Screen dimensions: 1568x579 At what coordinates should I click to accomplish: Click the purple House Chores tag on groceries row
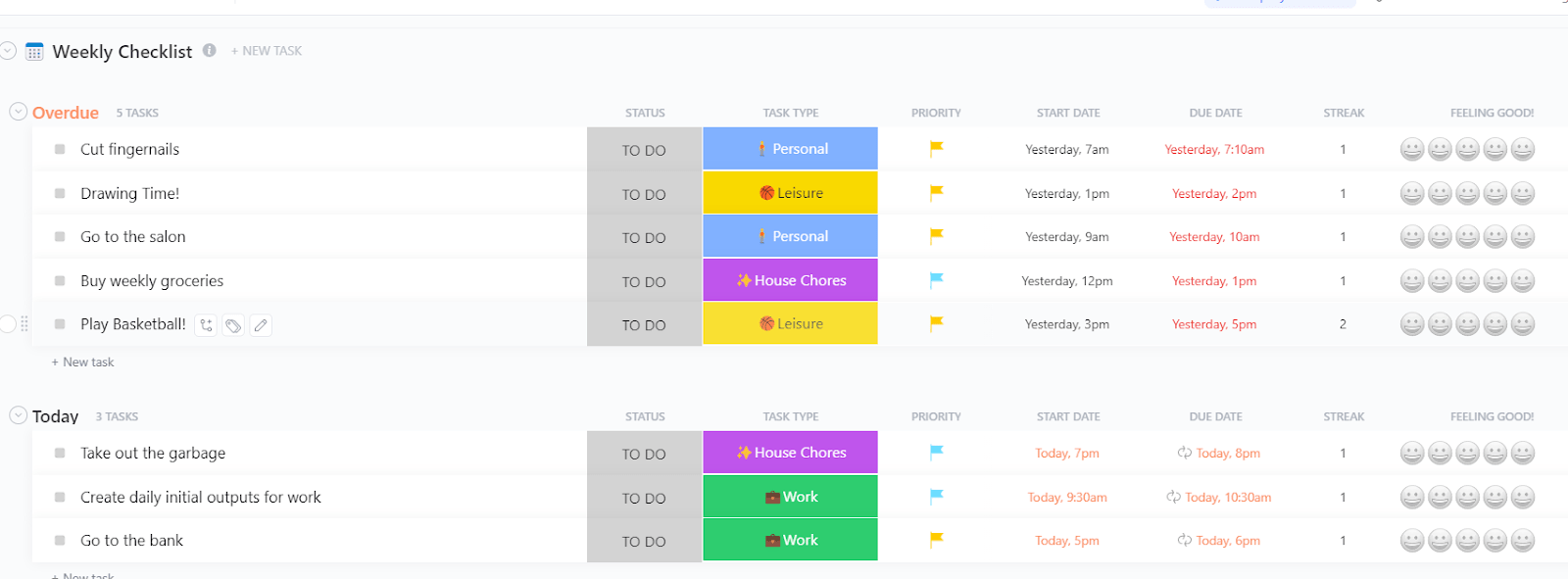[x=790, y=280]
